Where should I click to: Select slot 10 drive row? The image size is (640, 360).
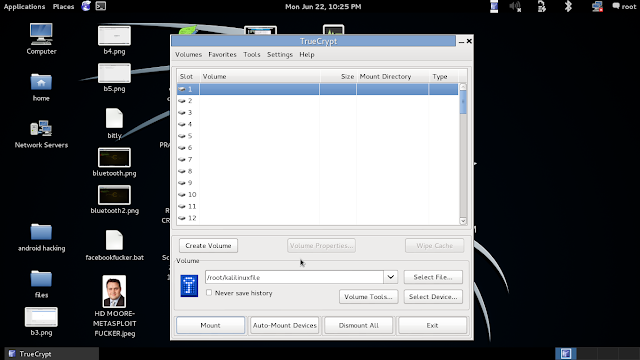coord(318,194)
